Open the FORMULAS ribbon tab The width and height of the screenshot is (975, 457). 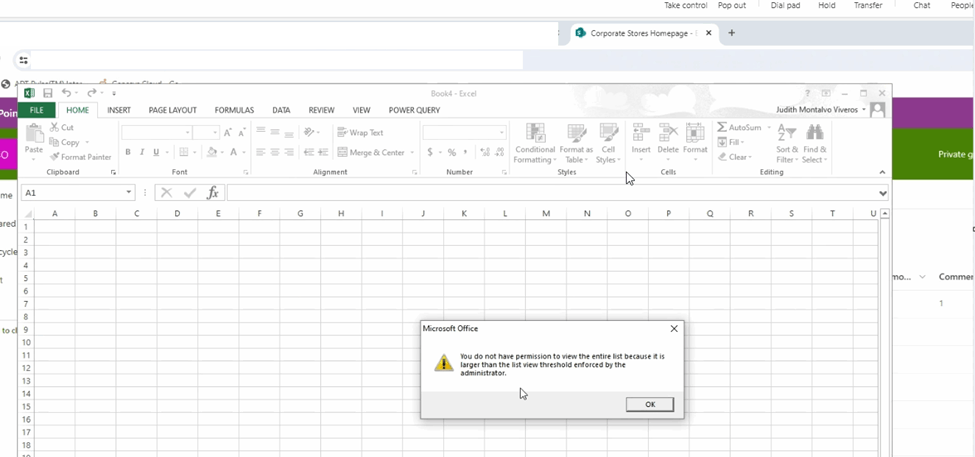pos(234,110)
